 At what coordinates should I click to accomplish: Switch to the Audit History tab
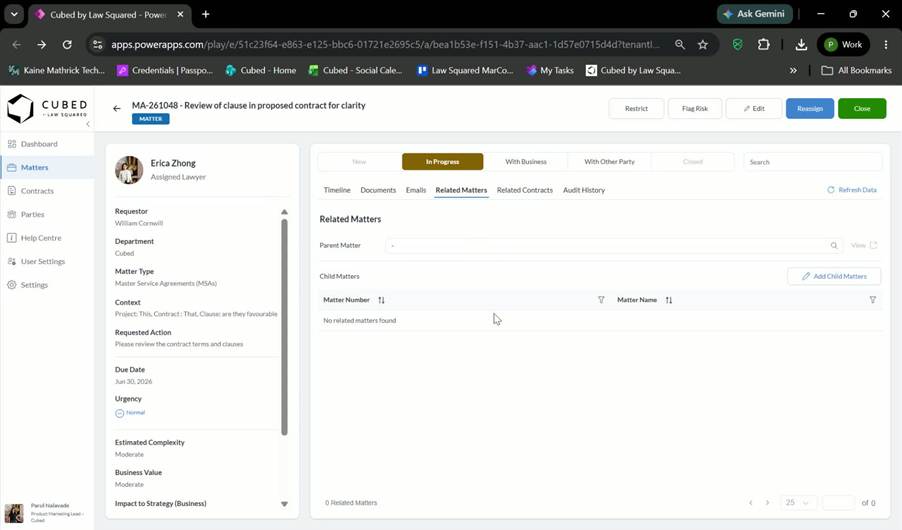point(584,190)
